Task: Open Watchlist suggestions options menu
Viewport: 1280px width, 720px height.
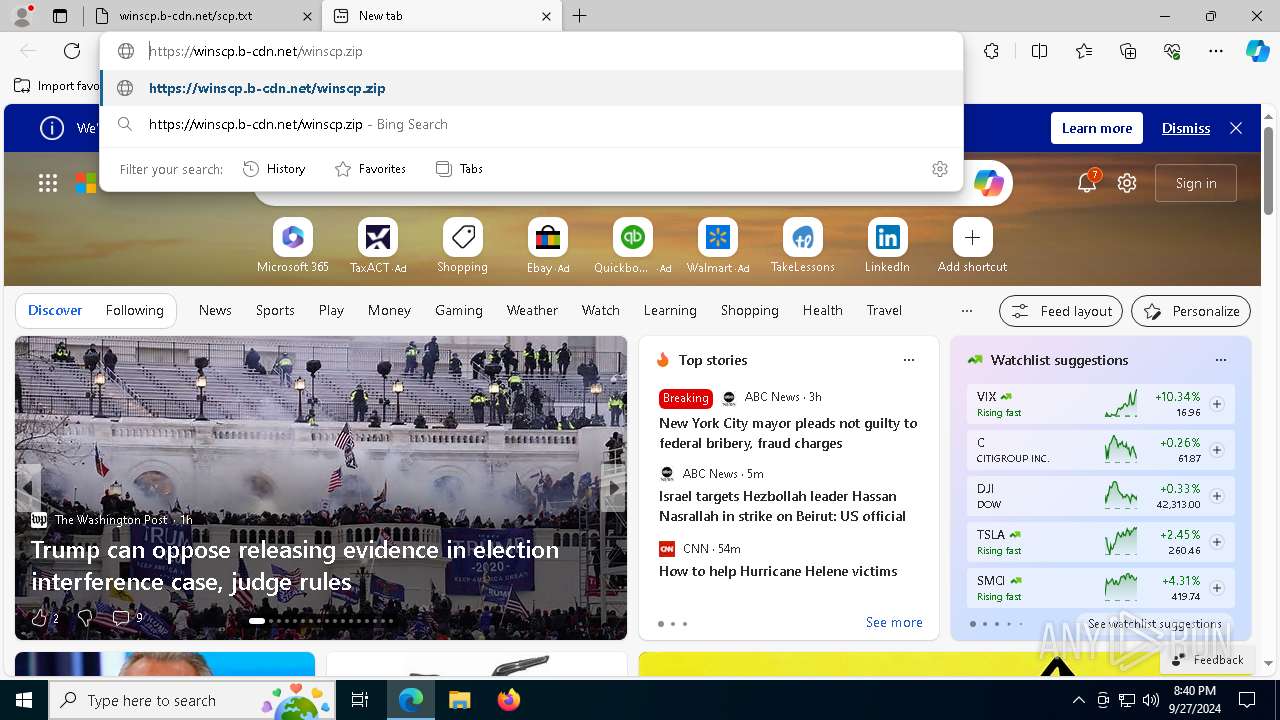Action: 1220,360
